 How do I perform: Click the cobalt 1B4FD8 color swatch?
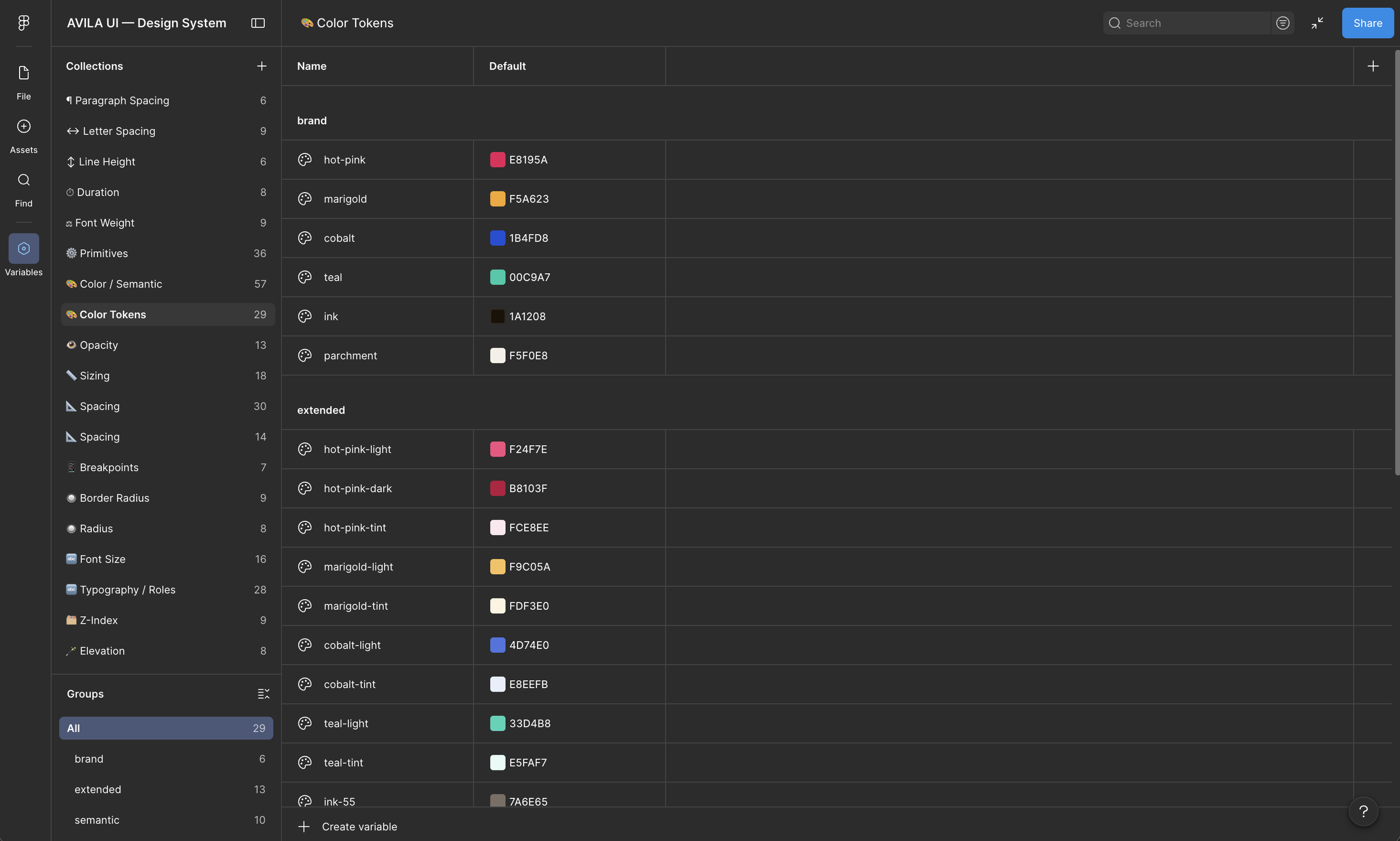click(497, 238)
